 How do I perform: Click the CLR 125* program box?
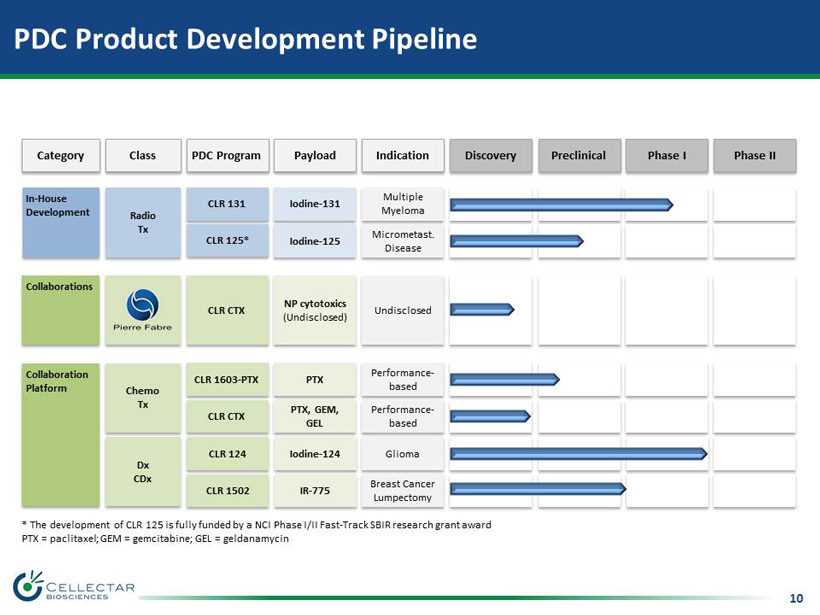click(226, 241)
